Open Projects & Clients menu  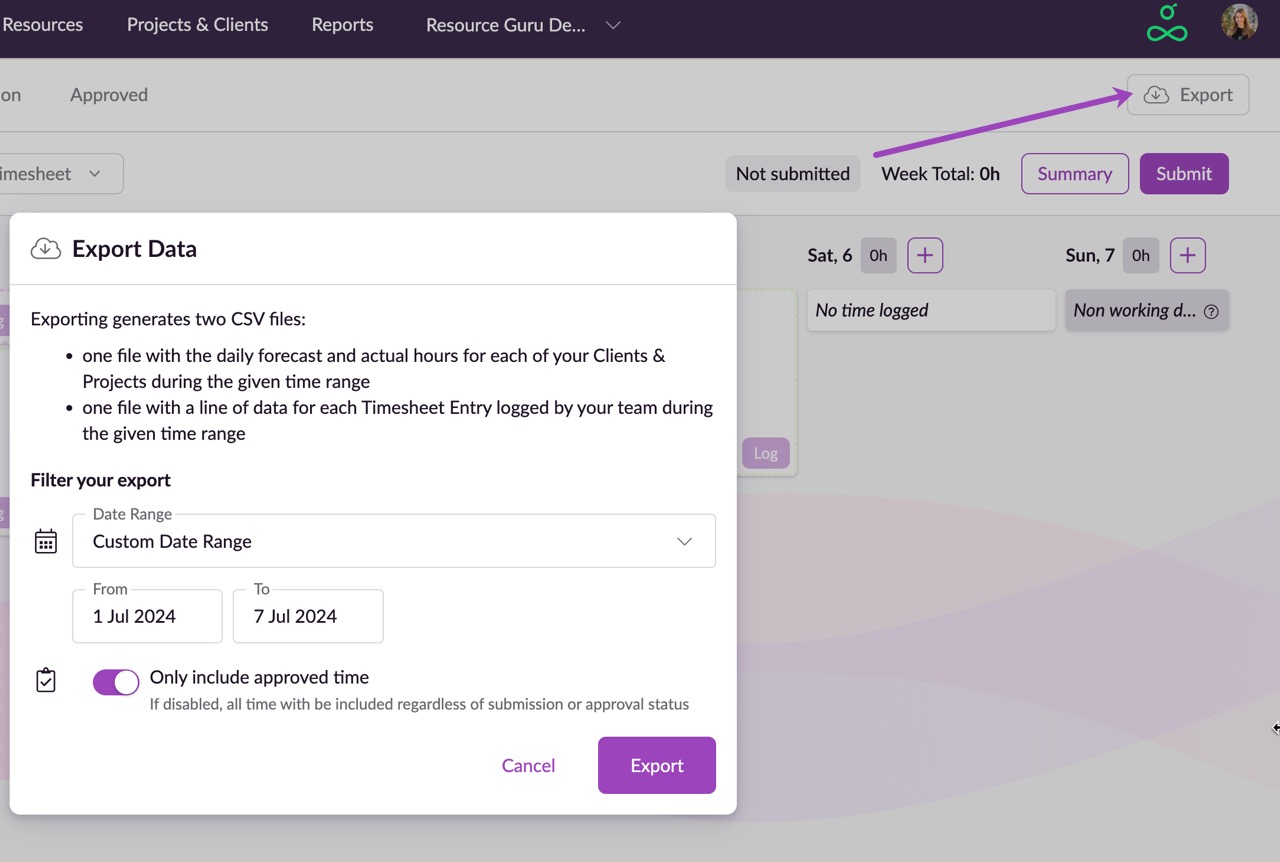(x=197, y=25)
